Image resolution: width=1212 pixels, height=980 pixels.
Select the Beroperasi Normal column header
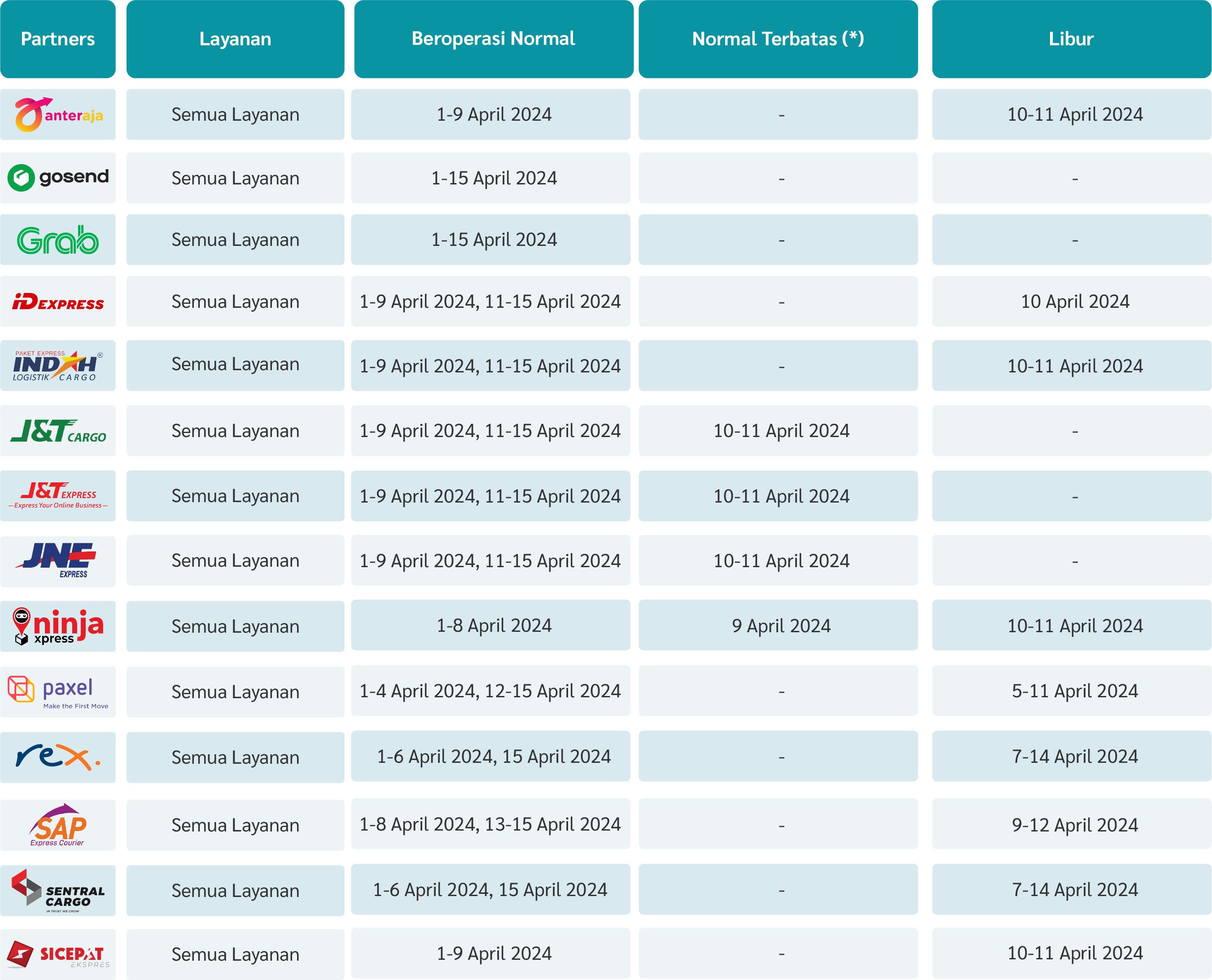click(494, 39)
